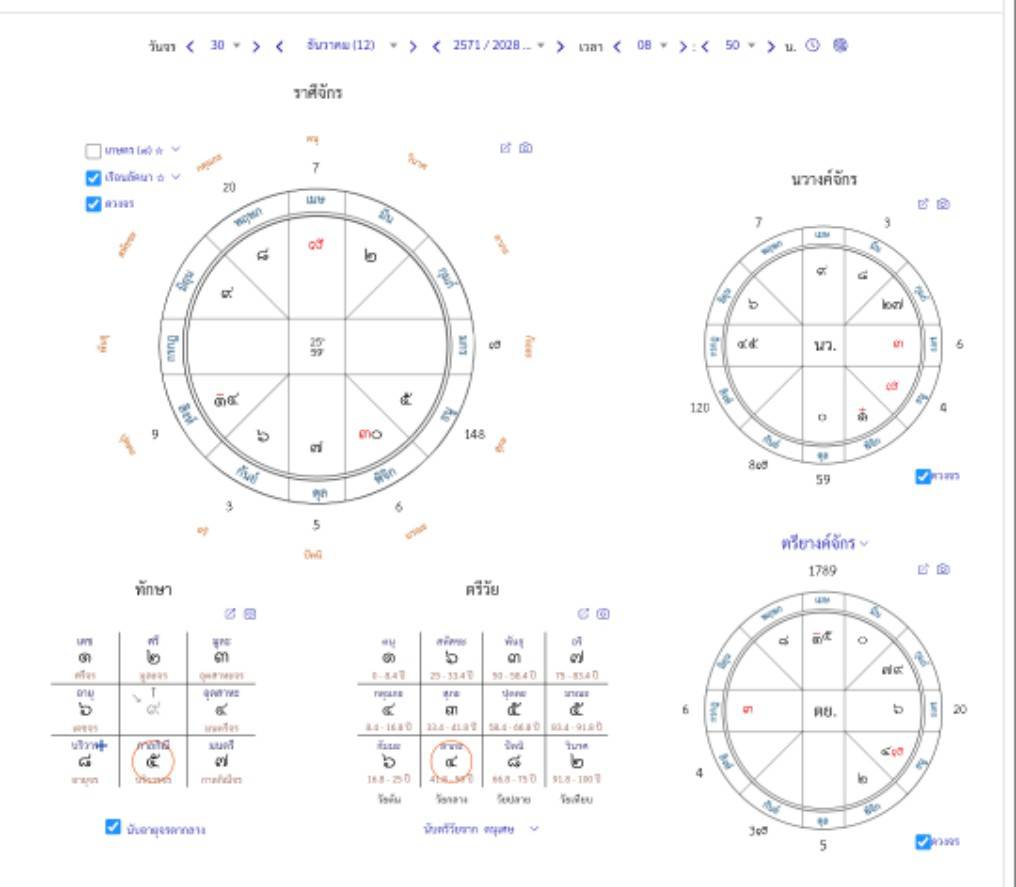The width and height of the screenshot is (1016, 887).
Task: Open the month dropdown ธันวาคม (12)
Action: click(351, 45)
